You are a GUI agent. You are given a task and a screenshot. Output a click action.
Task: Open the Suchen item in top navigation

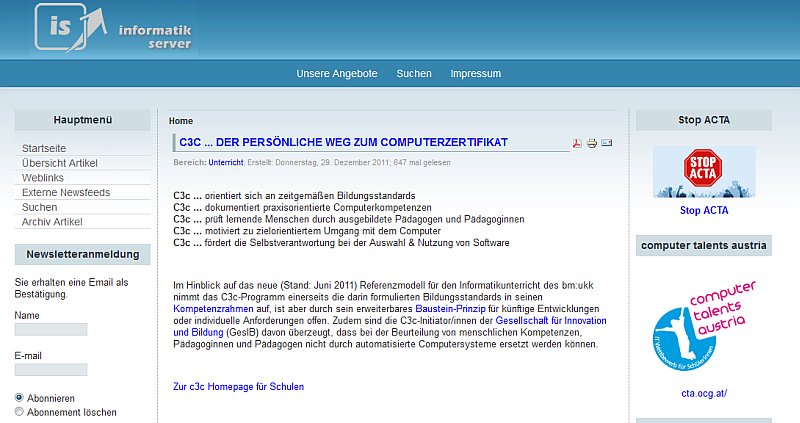[x=414, y=74]
